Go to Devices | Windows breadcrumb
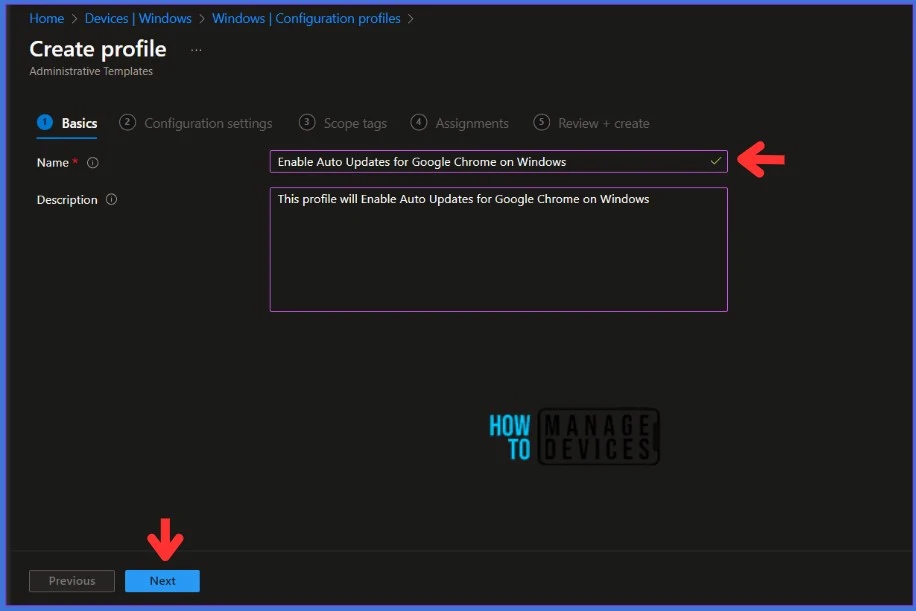 pyautogui.click(x=138, y=19)
